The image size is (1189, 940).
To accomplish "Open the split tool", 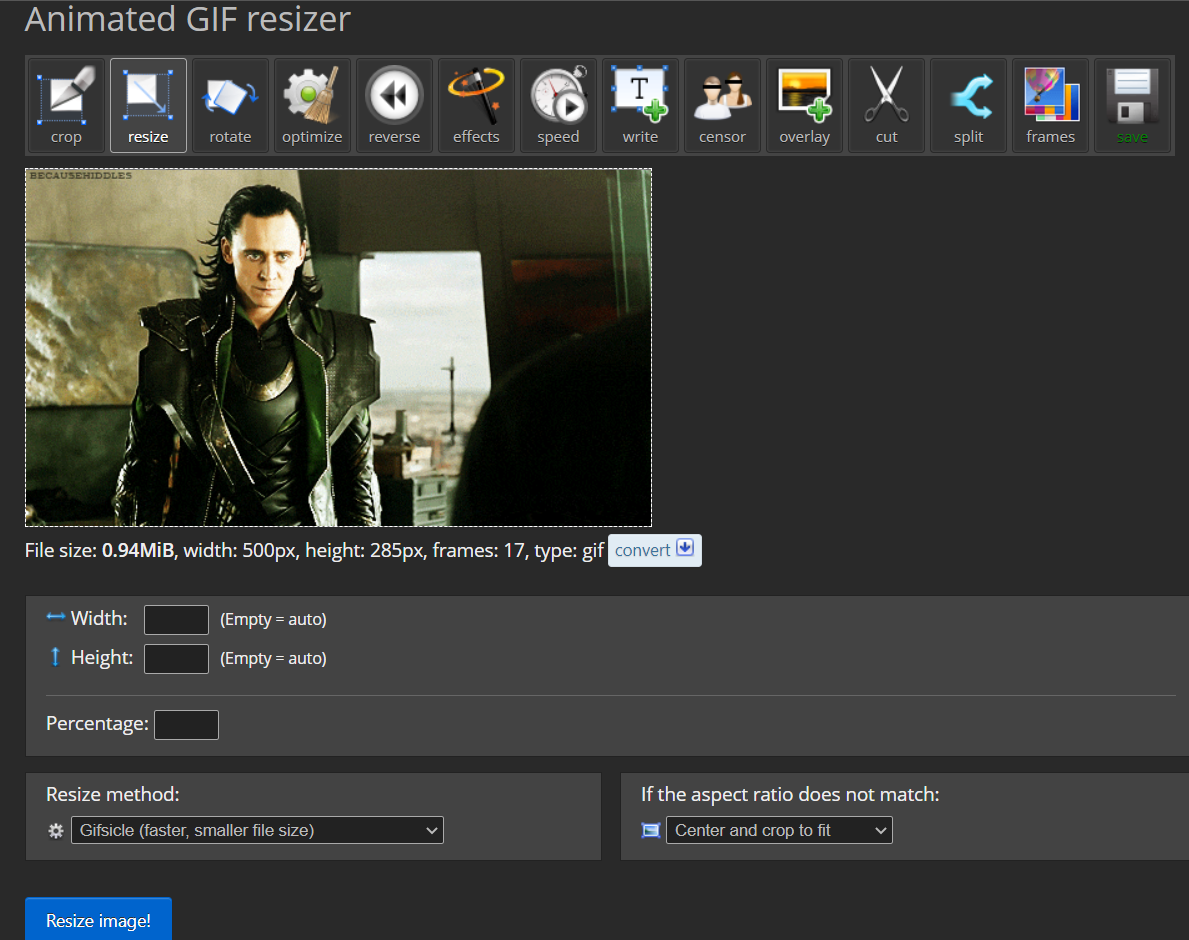I will point(968,105).
